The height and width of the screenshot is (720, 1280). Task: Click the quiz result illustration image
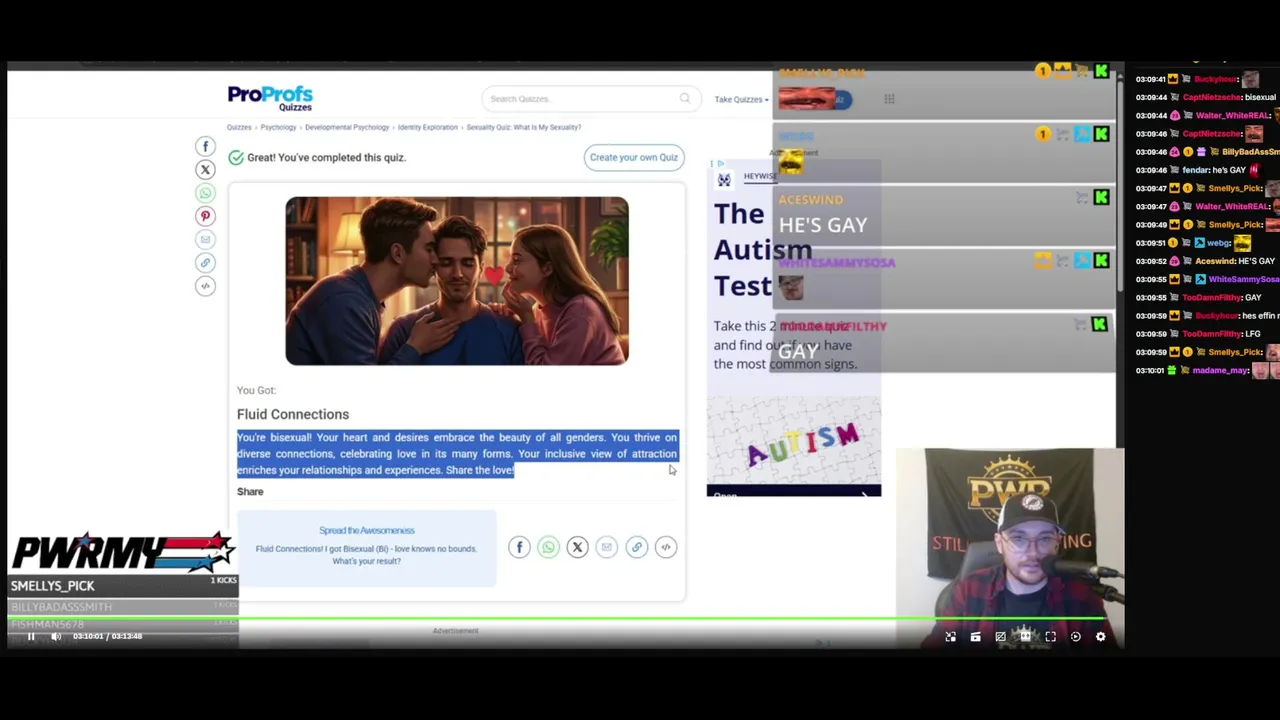click(457, 281)
